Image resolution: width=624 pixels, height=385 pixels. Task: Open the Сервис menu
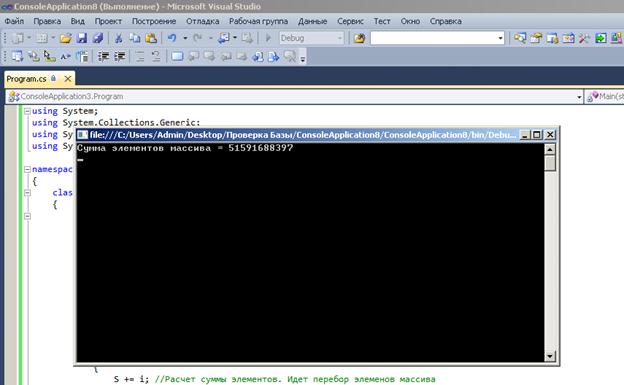350,21
